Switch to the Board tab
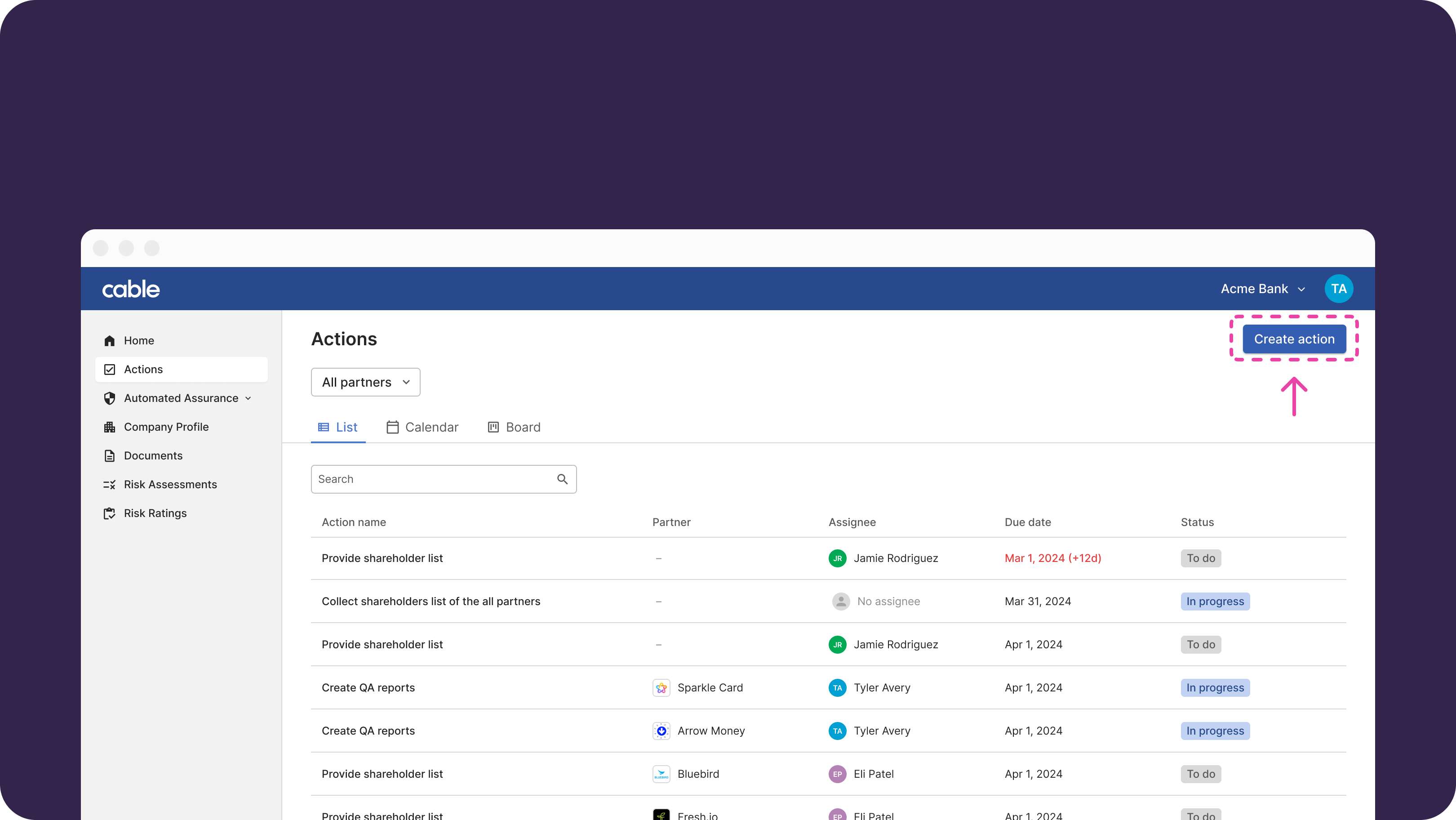Screen dimensions: 1456x820 [514, 427]
